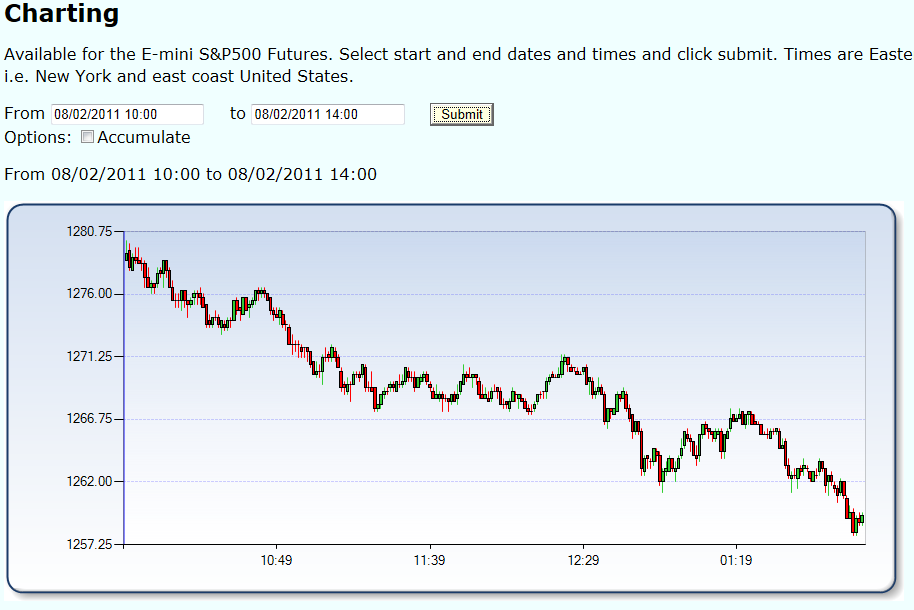Image resolution: width=914 pixels, height=610 pixels.
Task: Select the 1276.00 price axis label
Action: pyautogui.click(x=89, y=293)
